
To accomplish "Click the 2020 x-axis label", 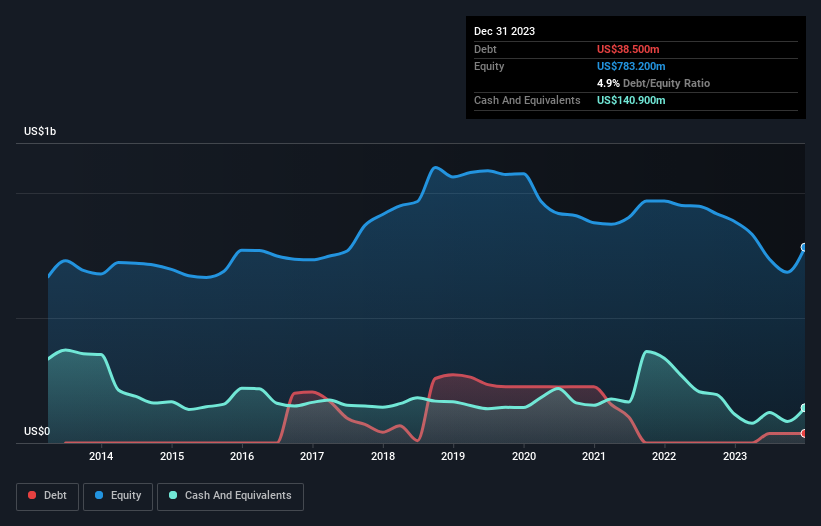I will point(524,456).
